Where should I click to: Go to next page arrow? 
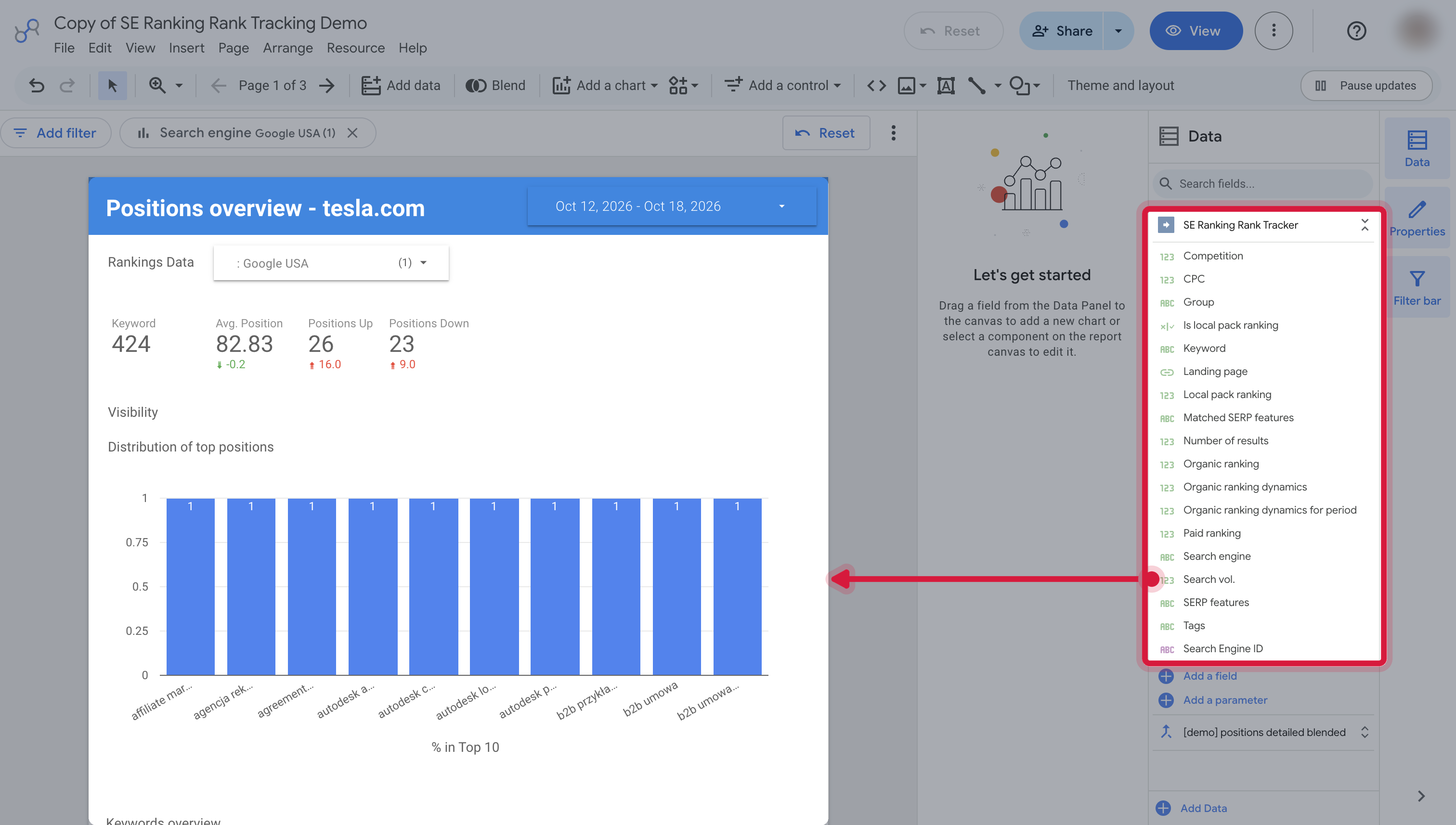pos(327,86)
